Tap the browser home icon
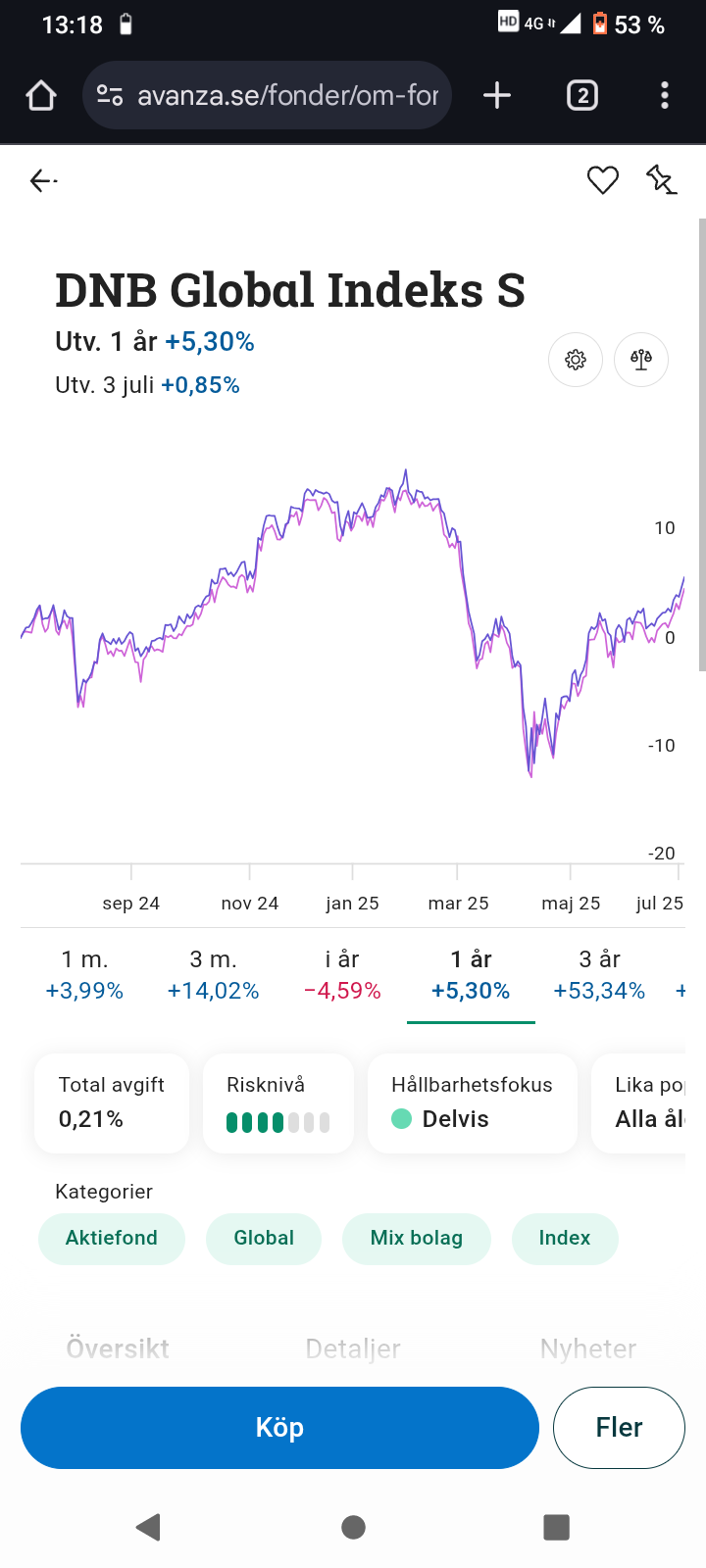The height and width of the screenshot is (1568, 706). coord(41,96)
